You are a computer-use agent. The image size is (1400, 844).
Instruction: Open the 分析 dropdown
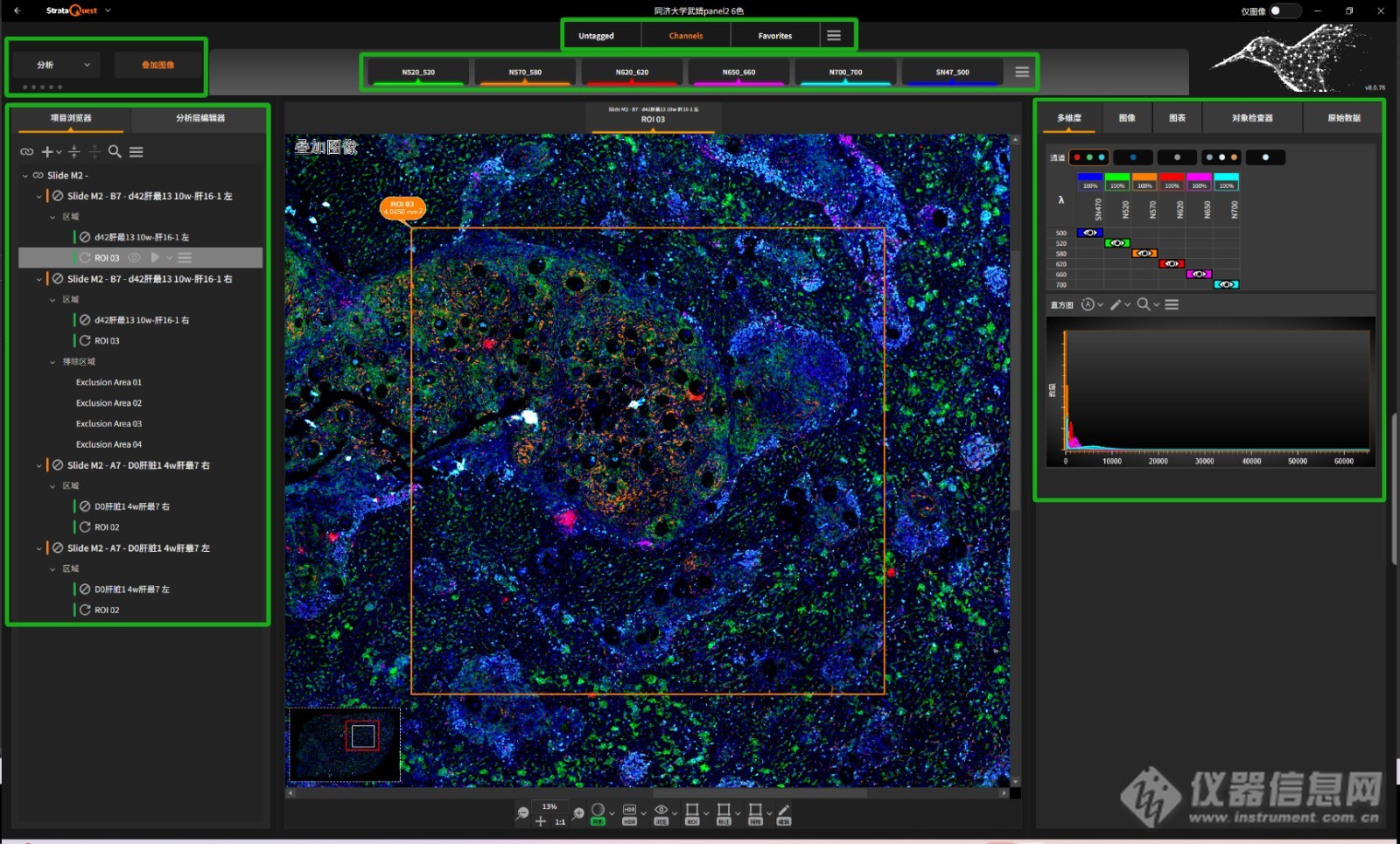[56, 65]
